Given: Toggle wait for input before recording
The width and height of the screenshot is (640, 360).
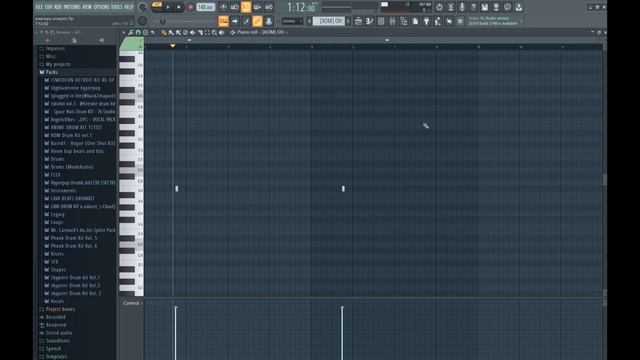Looking at the screenshot, I should pyautogui.click(x=234, y=7).
